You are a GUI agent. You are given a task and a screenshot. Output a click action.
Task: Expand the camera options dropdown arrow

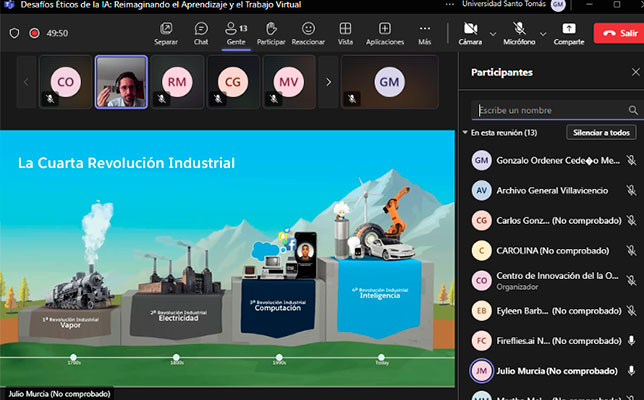pos(493,33)
